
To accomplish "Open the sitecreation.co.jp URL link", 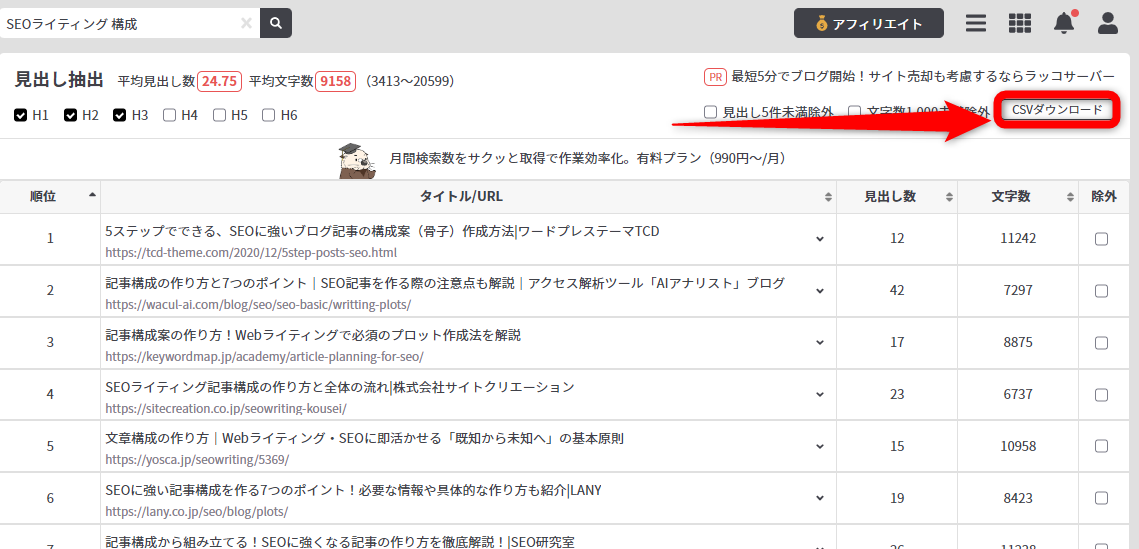I will click(x=226, y=409).
